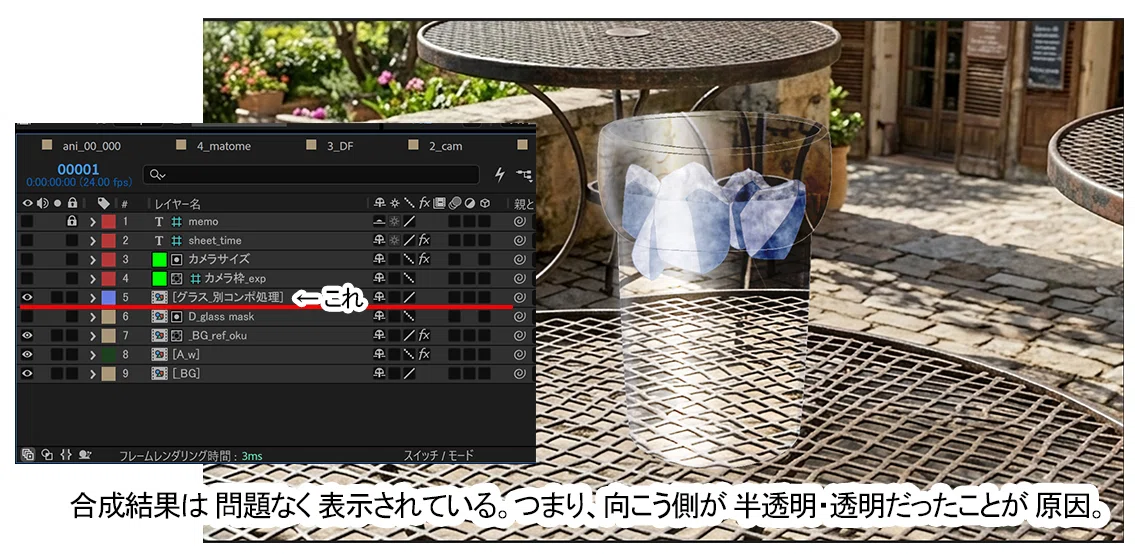Click fx switch on カメラサイズ layer

[x=424, y=259]
